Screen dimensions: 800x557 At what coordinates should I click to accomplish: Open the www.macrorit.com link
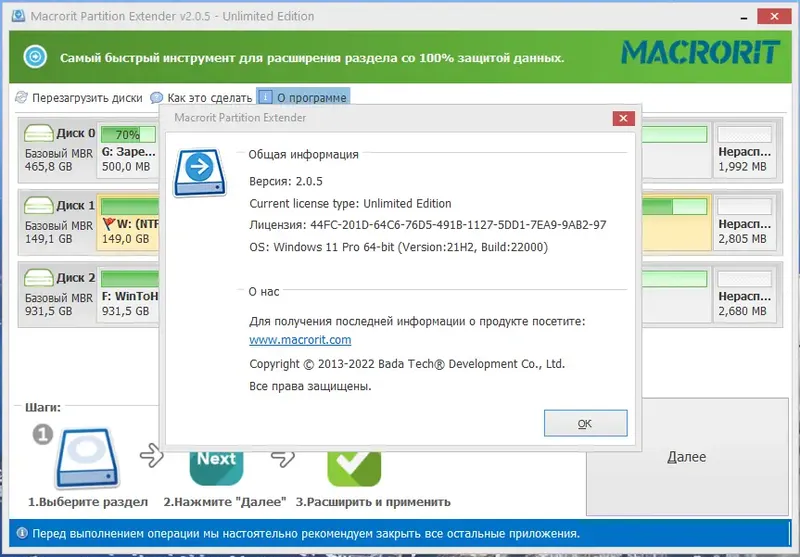pos(300,340)
